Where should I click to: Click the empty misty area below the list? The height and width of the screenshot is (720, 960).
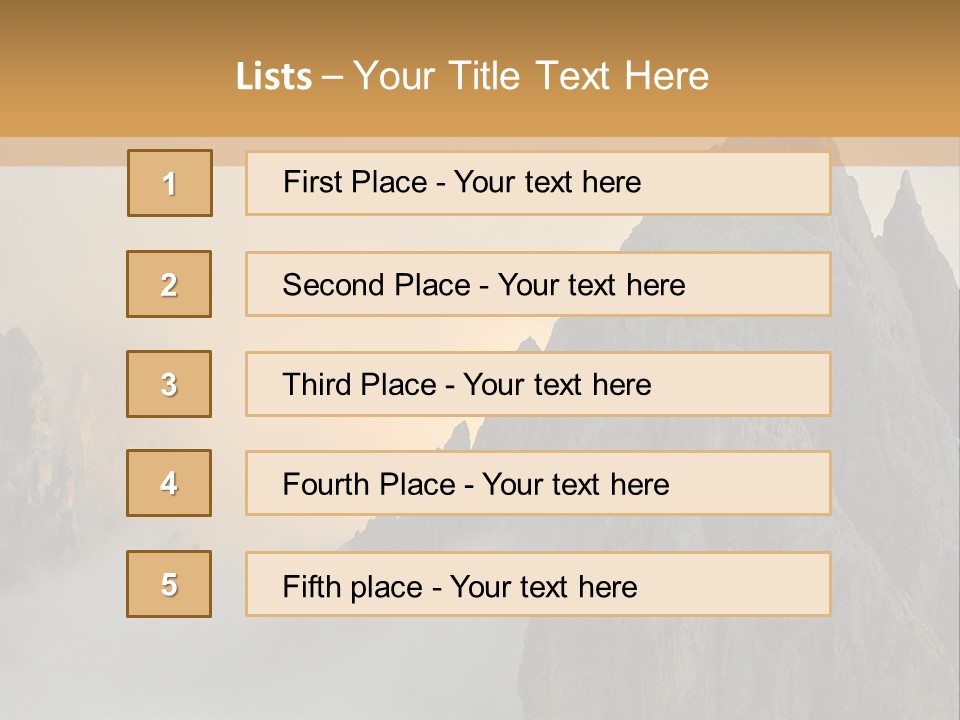point(300,670)
